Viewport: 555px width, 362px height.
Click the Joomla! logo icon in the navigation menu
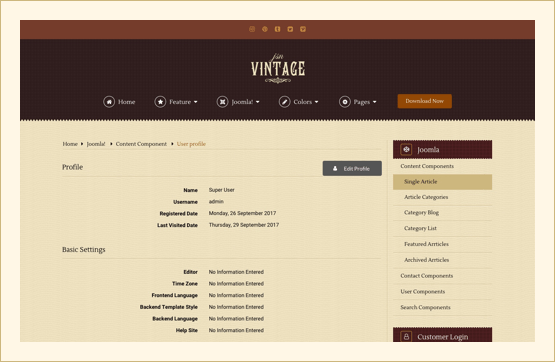tap(222, 102)
